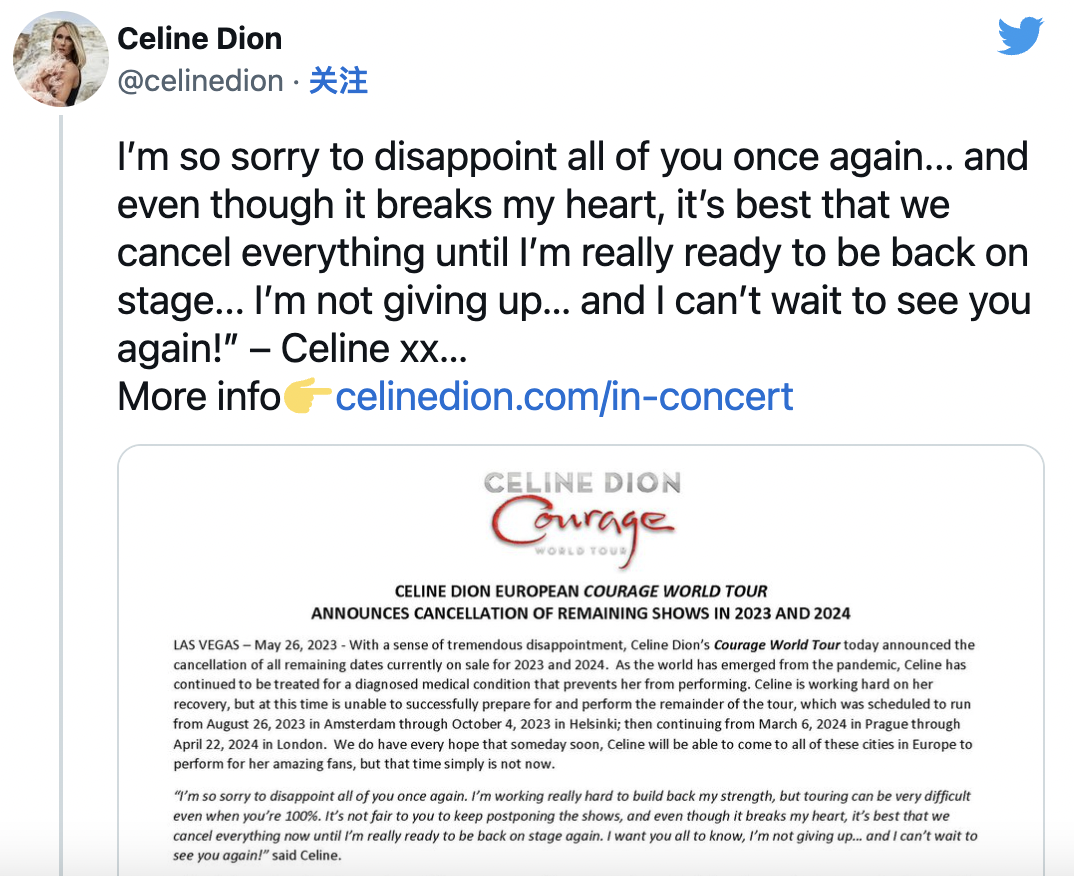Click the @celinedion handle
This screenshot has width=1074, height=876.
coord(200,81)
